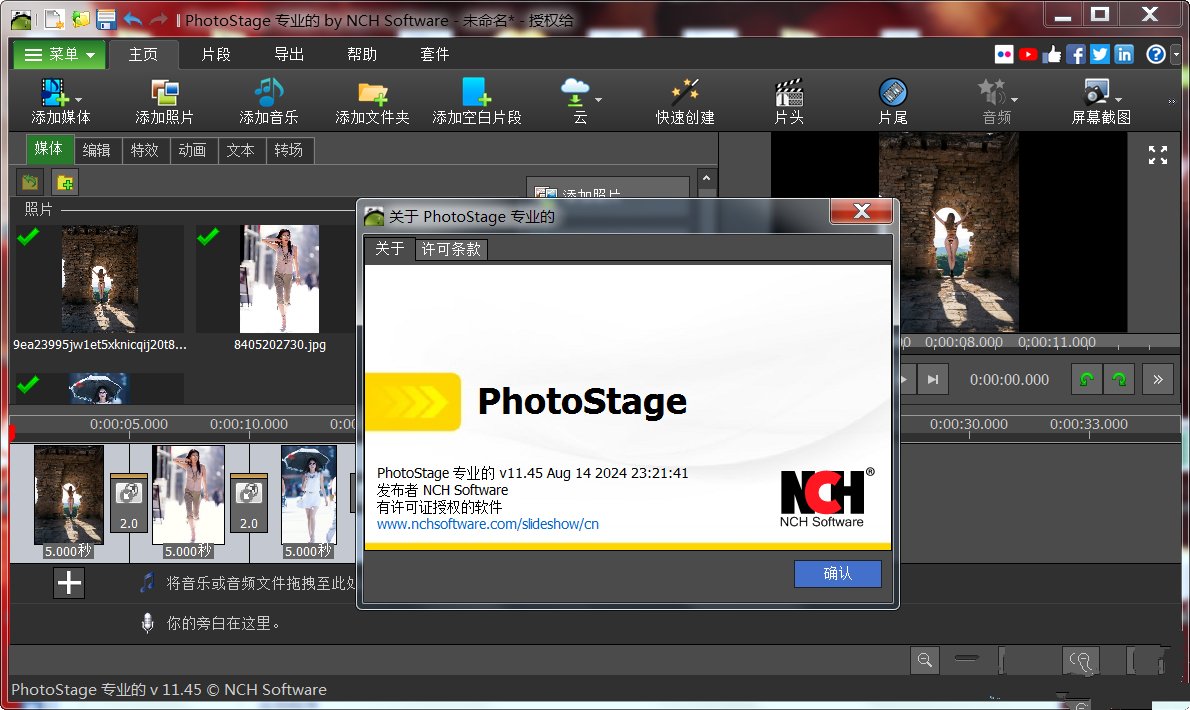Image resolution: width=1190 pixels, height=710 pixels.
Task: Switch to 主页 ribbon tab
Action: point(143,54)
